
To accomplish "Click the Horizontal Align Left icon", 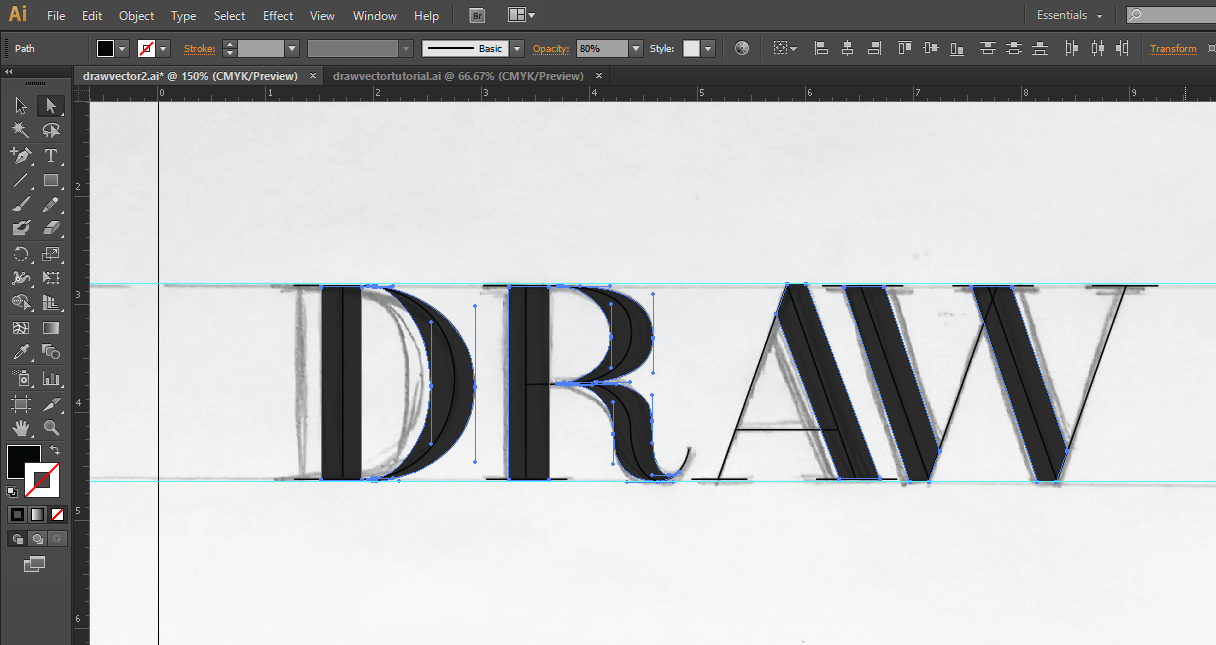I will tap(821, 48).
